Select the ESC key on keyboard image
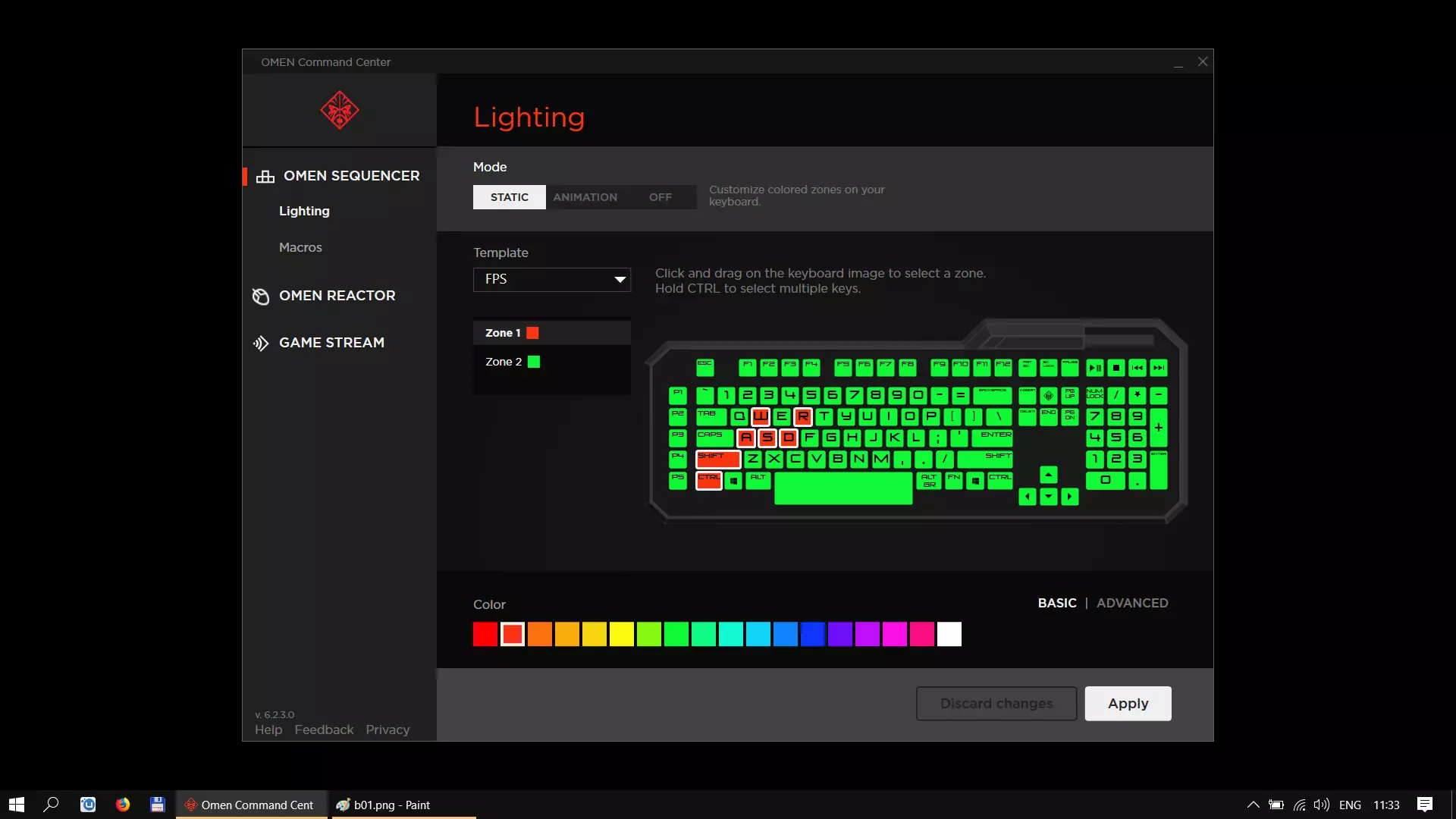Viewport: 1456px width, 819px height. pyautogui.click(x=705, y=368)
